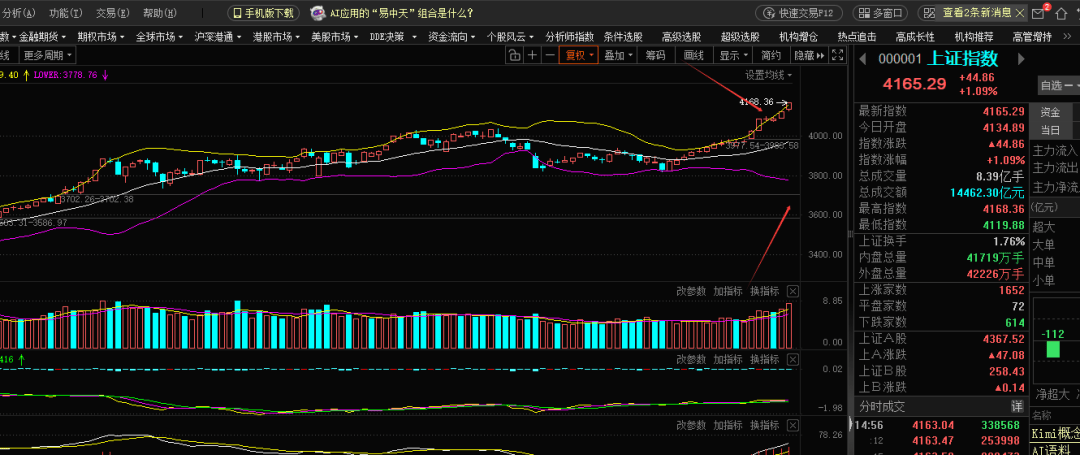Zoom out chart with minus icon
This screenshot has width=1080, height=455.
[548, 56]
